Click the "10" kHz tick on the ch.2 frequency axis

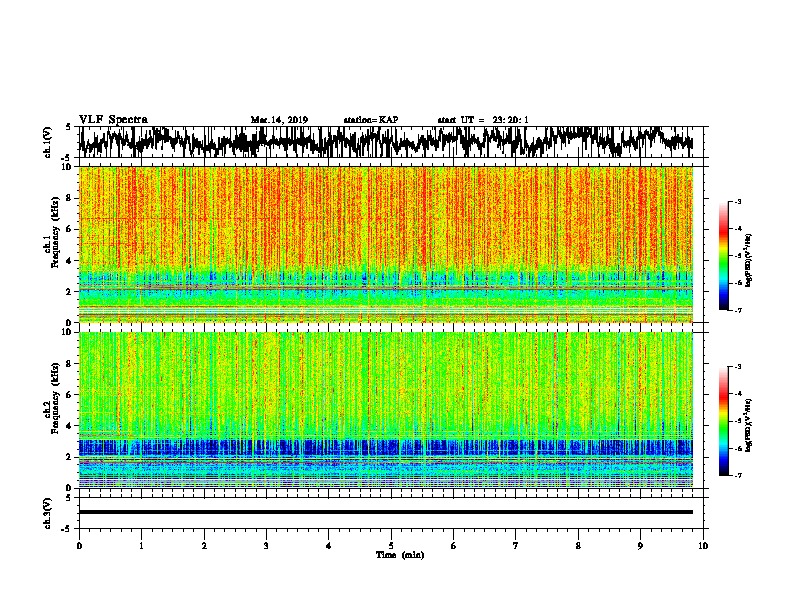click(x=67, y=332)
